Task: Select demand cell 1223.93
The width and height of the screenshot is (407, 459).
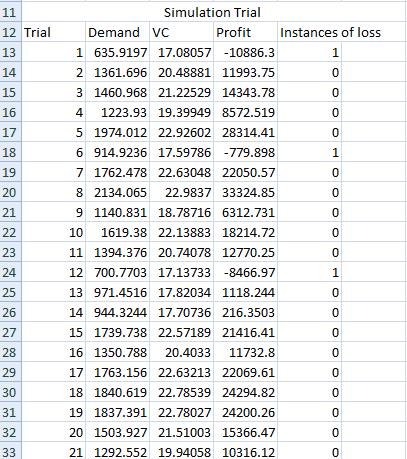Action: (117, 112)
